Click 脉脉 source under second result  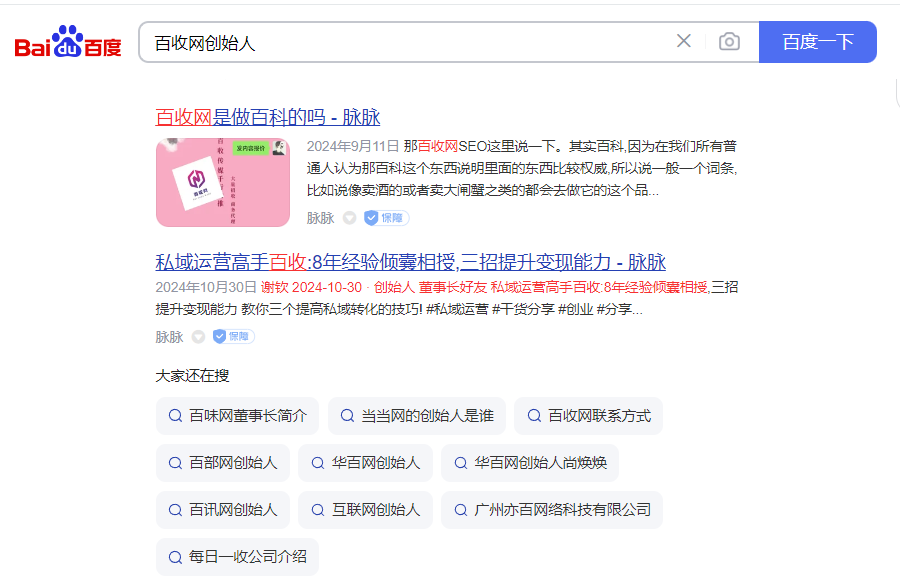click(x=169, y=337)
